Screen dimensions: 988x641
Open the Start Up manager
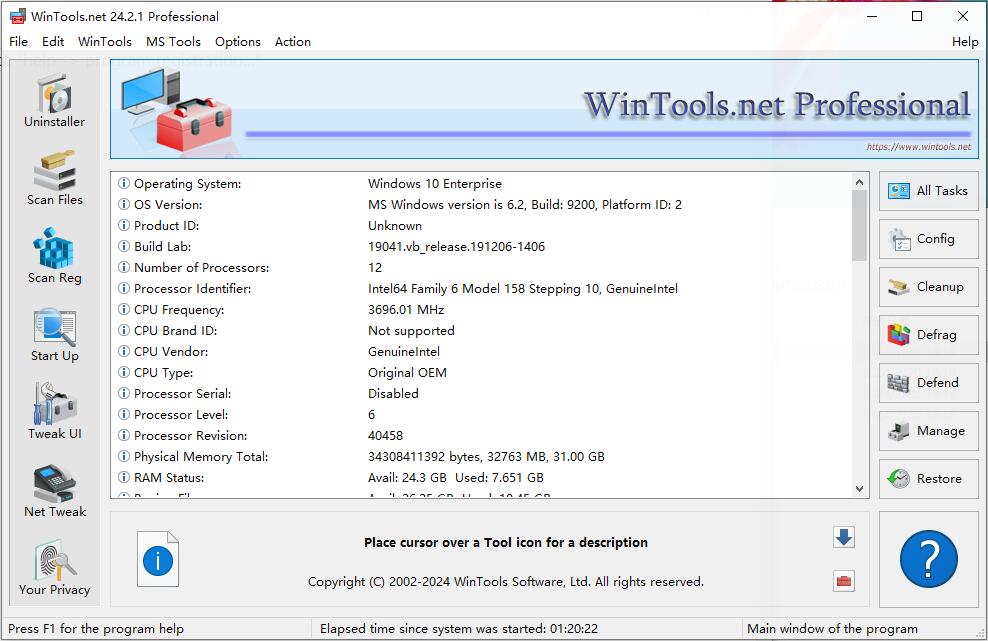tap(54, 336)
